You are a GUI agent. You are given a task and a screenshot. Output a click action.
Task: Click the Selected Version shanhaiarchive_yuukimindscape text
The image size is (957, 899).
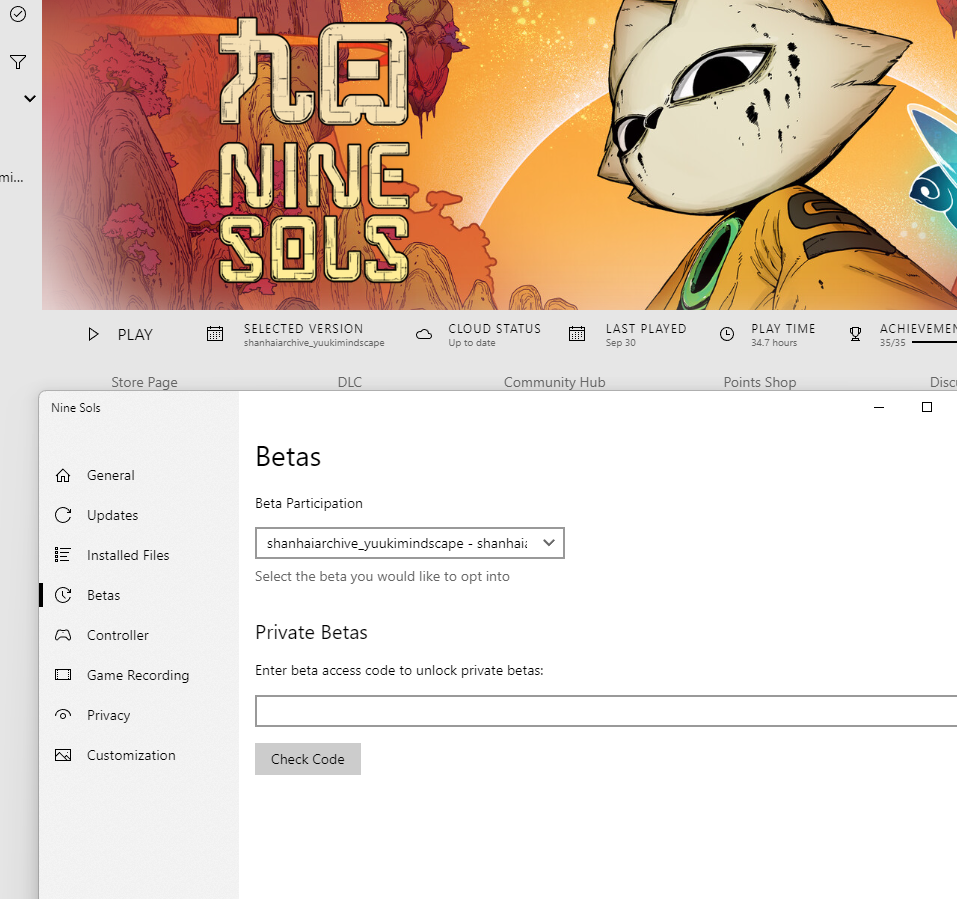(314, 343)
